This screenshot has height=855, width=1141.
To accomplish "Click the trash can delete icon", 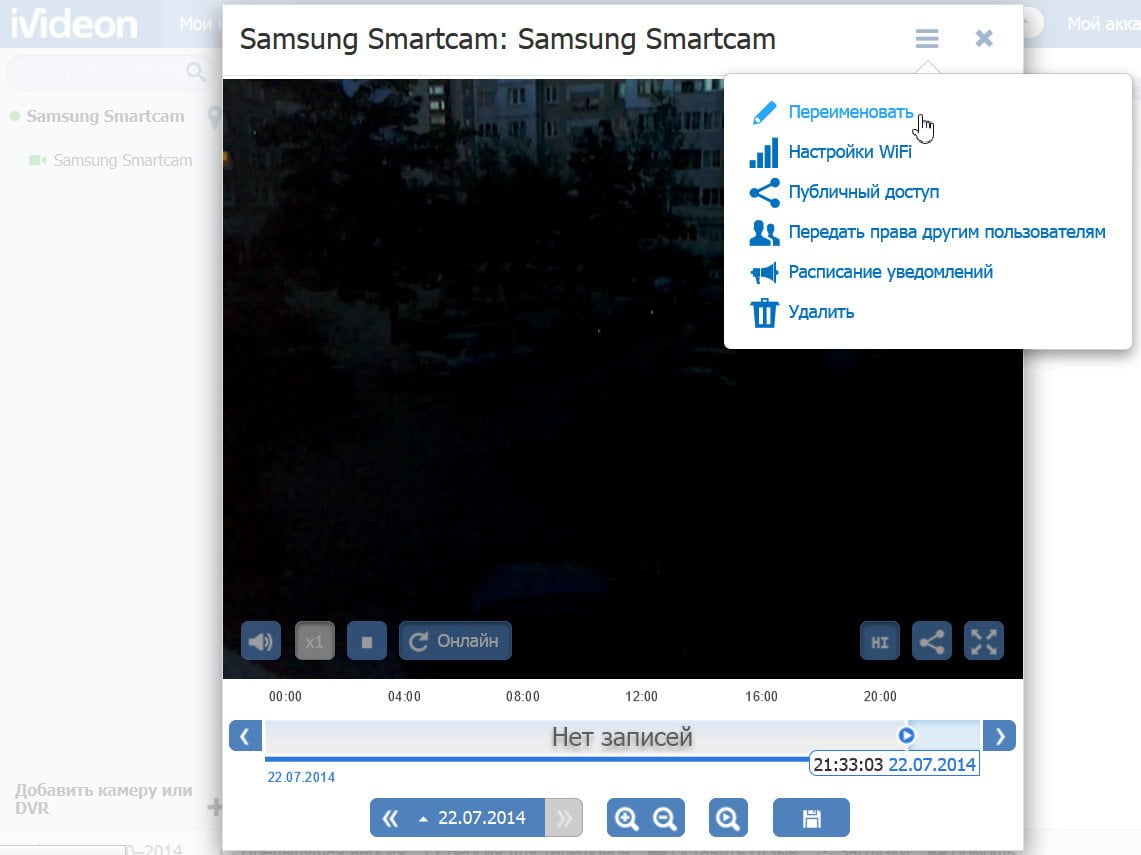I will (x=764, y=313).
